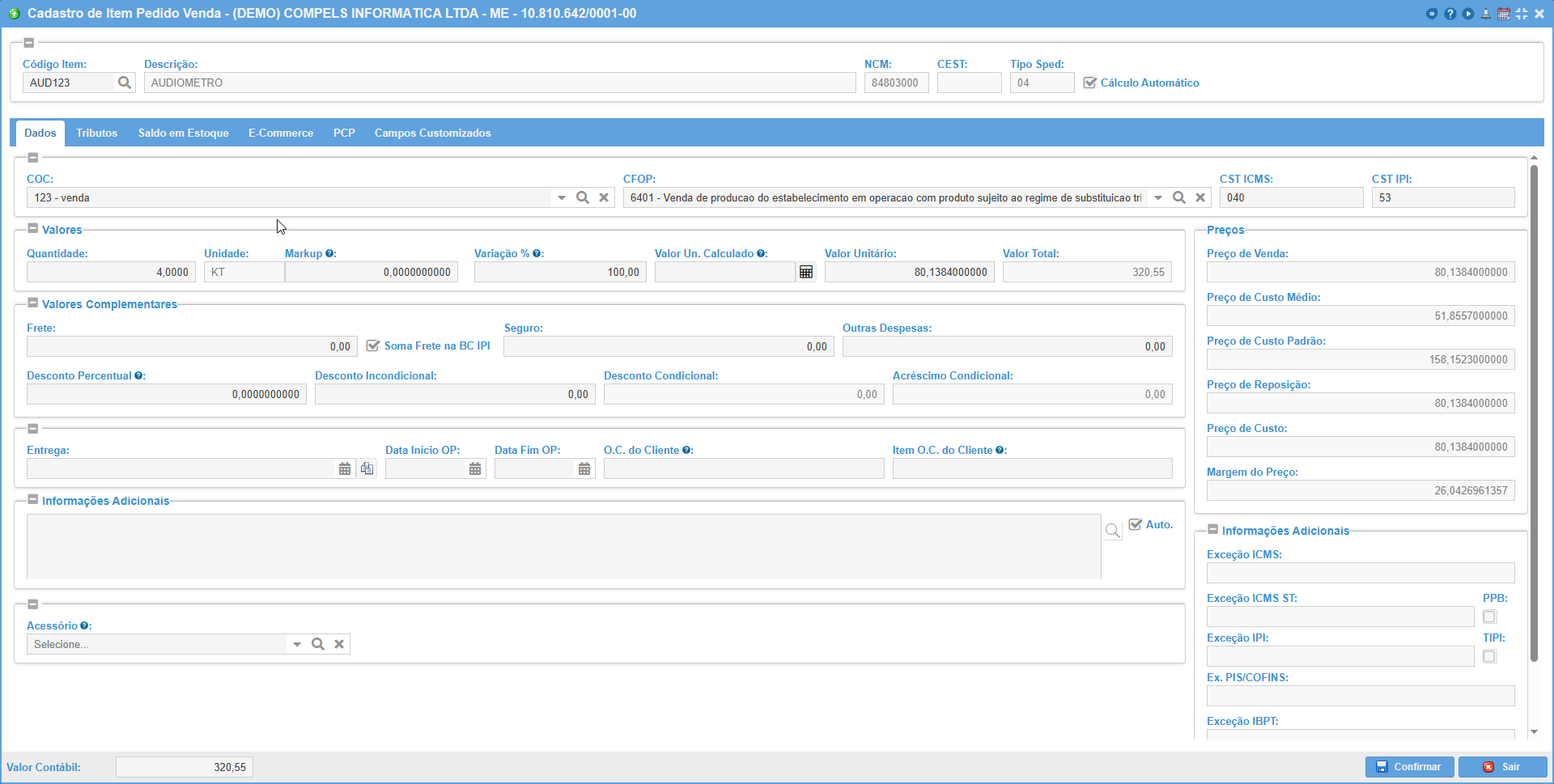Image resolution: width=1554 pixels, height=784 pixels.
Task: Click magnifier beside Informações Adicionais textarea
Action: click(1113, 531)
